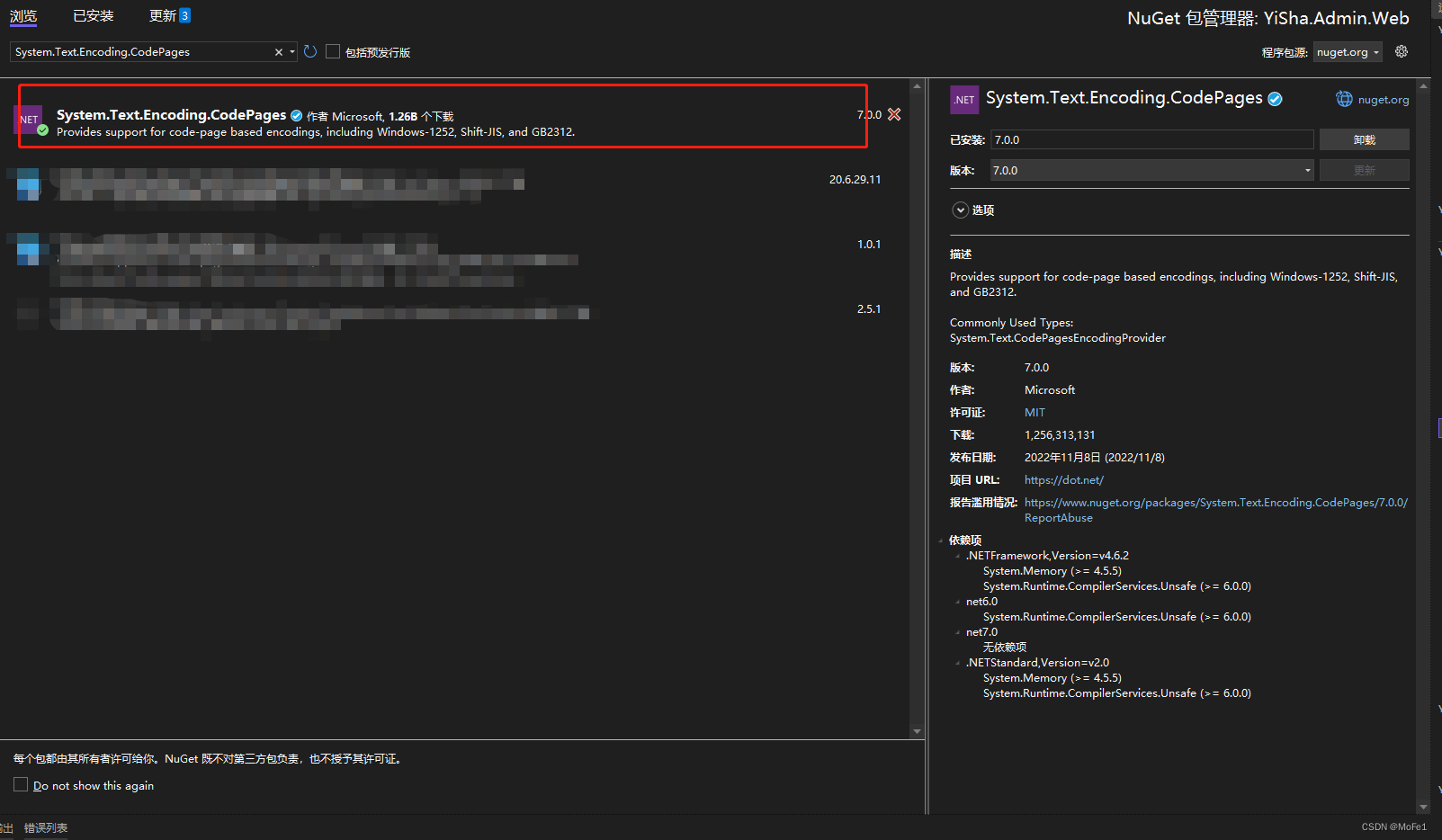Enable the 包括预发行版 checkbox

333,51
